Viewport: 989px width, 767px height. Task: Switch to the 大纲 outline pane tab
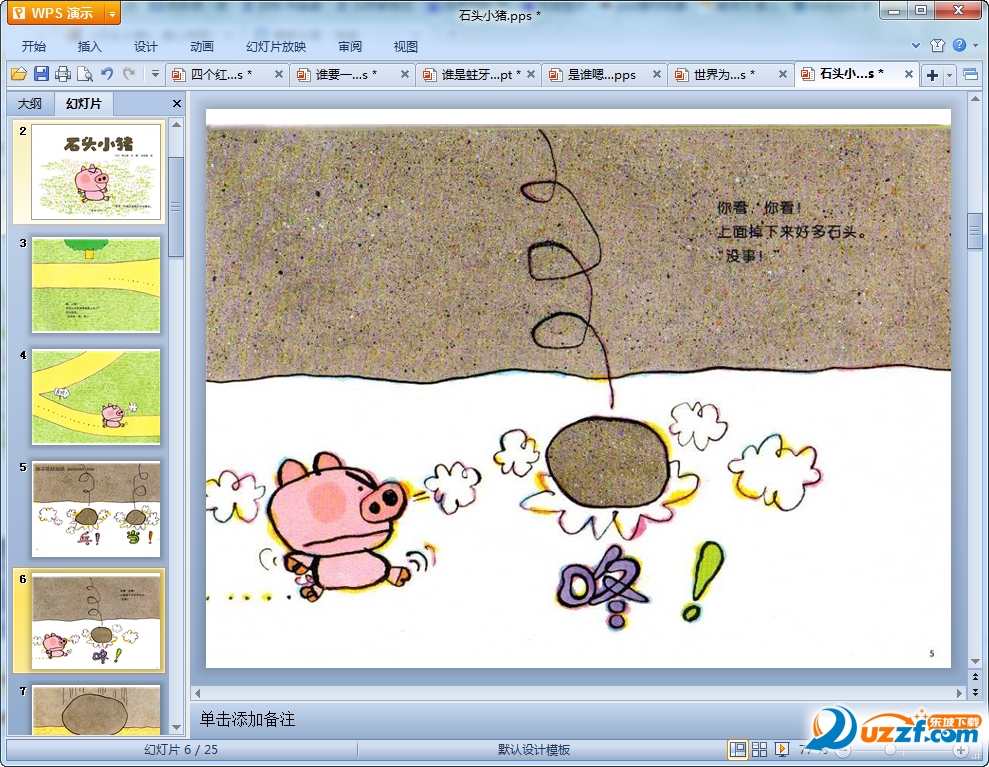[x=30, y=103]
